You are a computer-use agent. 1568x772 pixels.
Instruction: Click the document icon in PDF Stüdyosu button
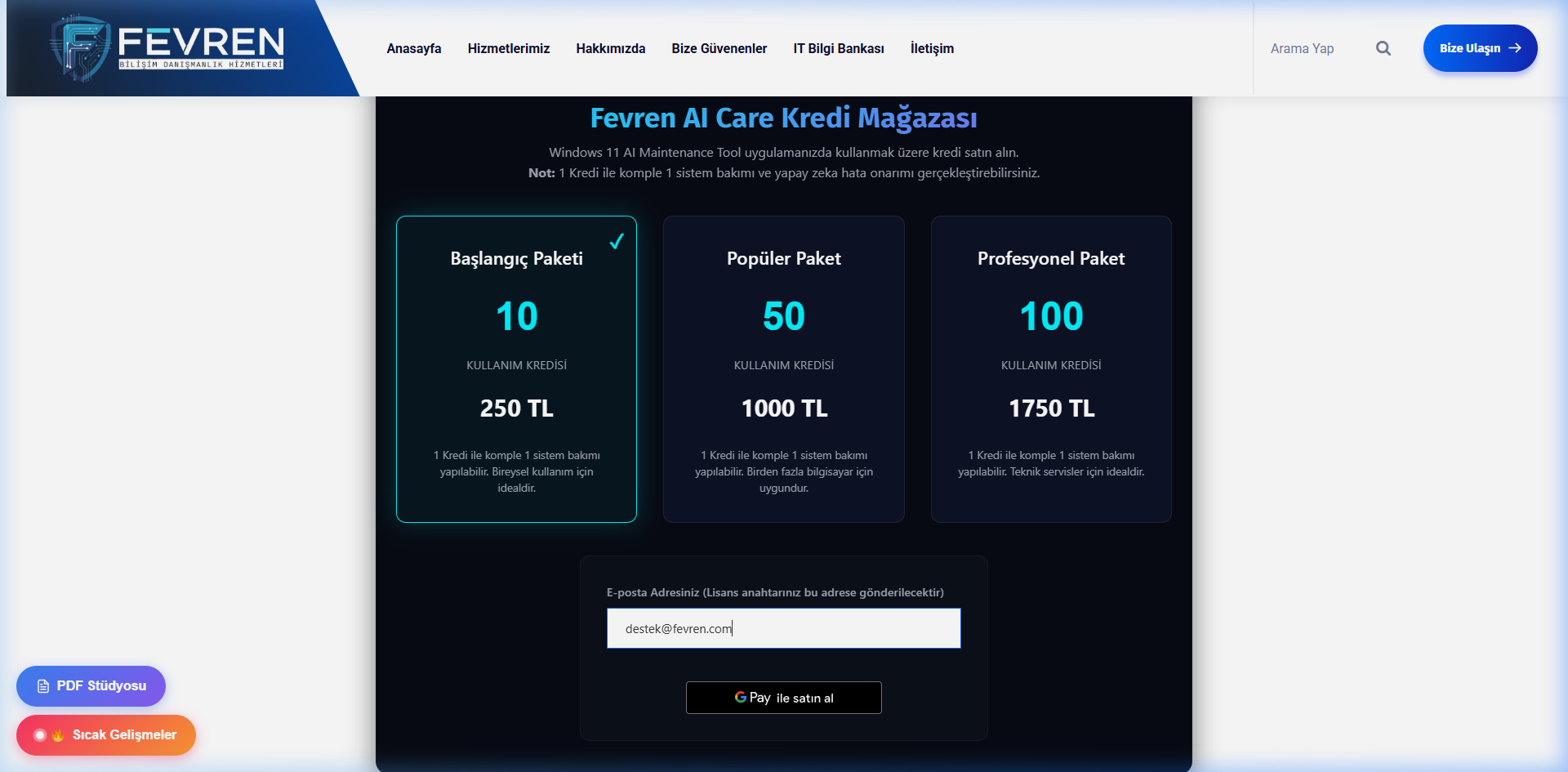coord(43,686)
